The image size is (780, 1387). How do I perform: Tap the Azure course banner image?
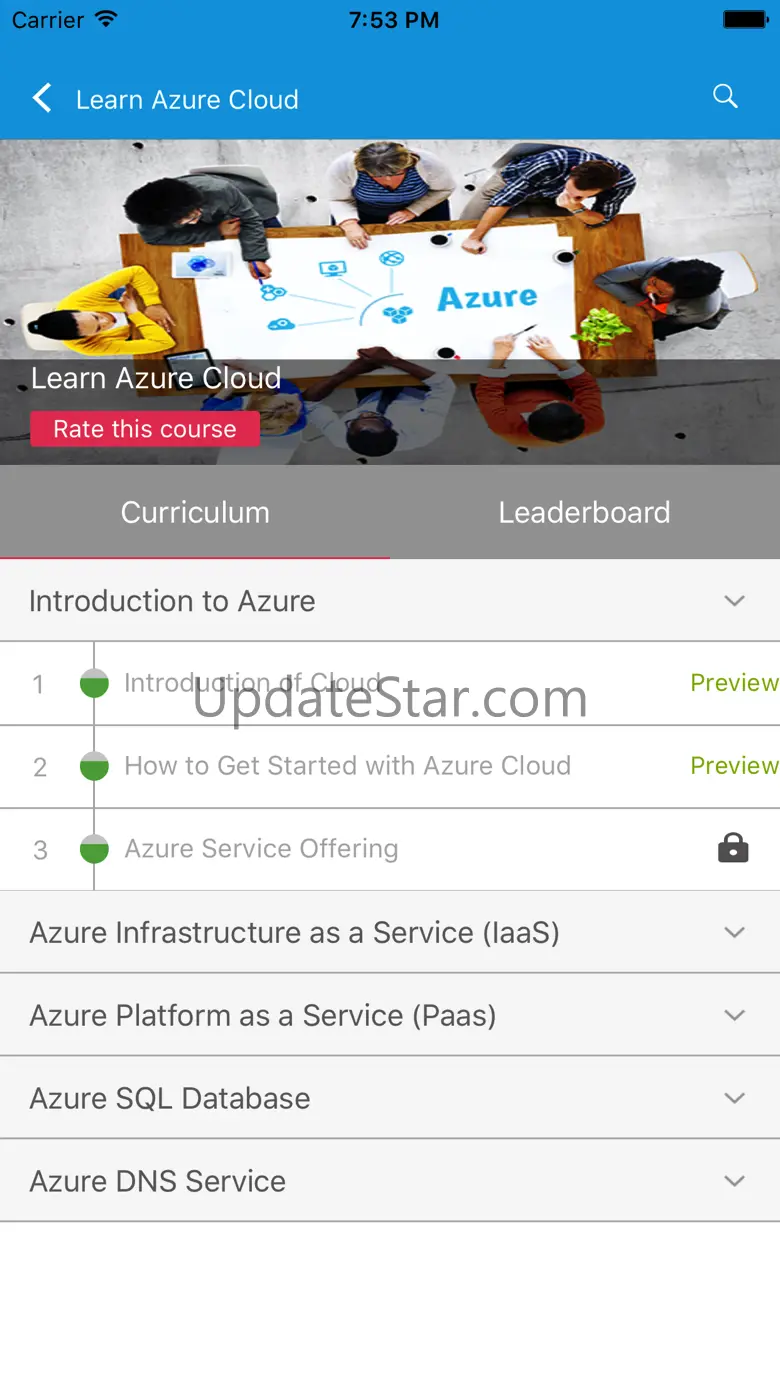point(390,260)
